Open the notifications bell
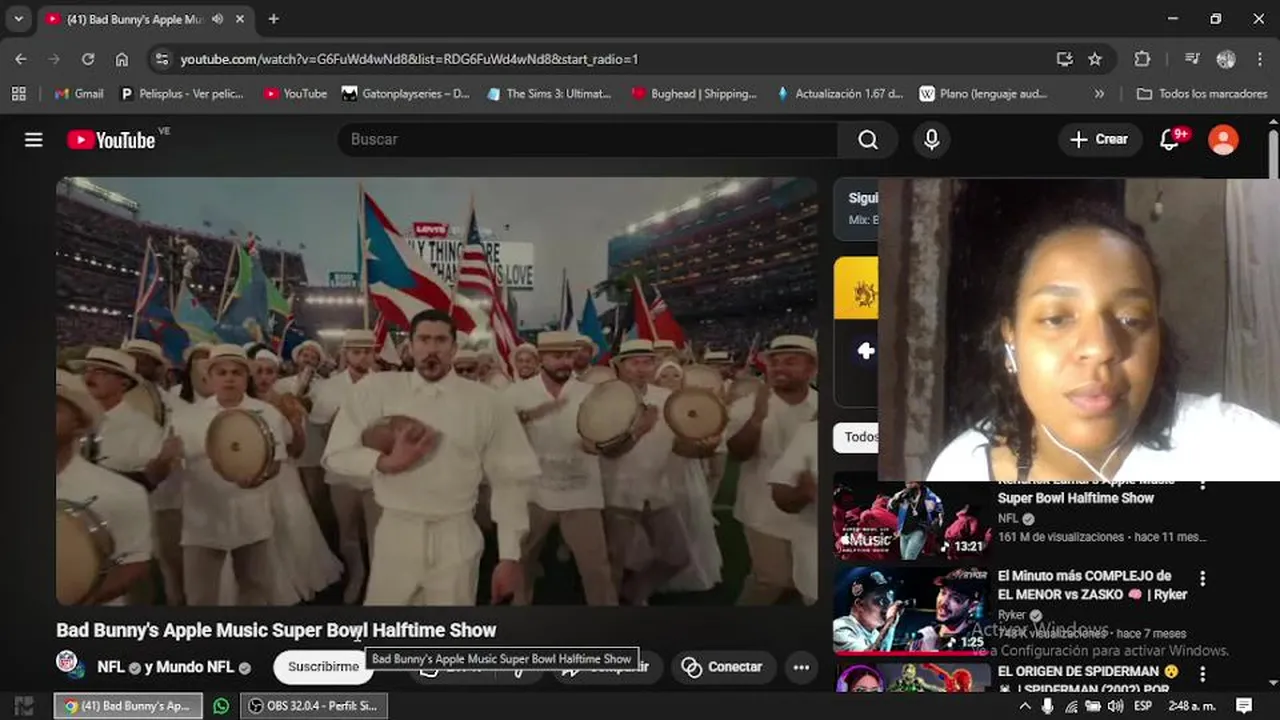The width and height of the screenshot is (1280, 720). click(1170, 140)
